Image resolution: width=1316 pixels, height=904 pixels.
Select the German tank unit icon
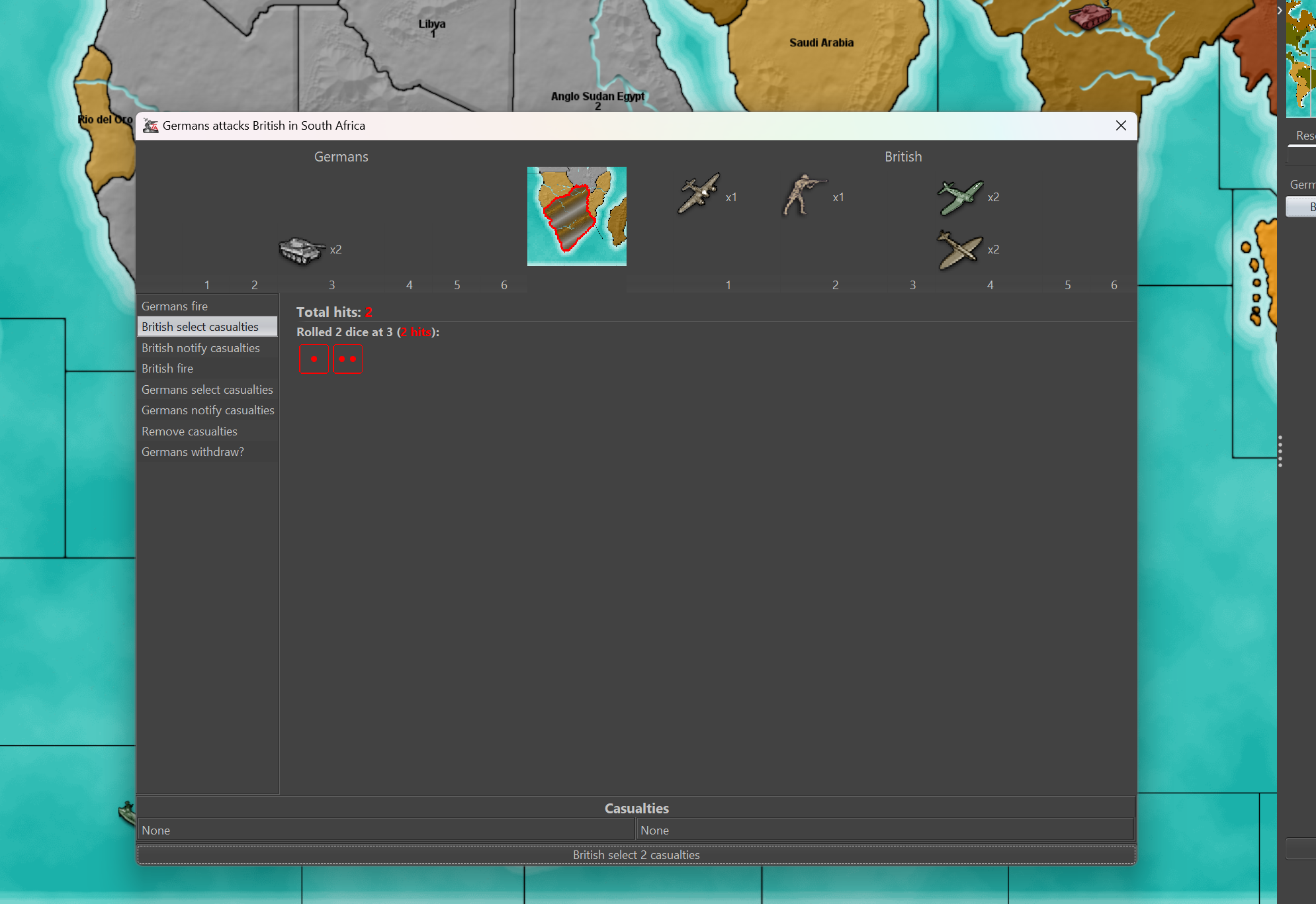point(302,250)
